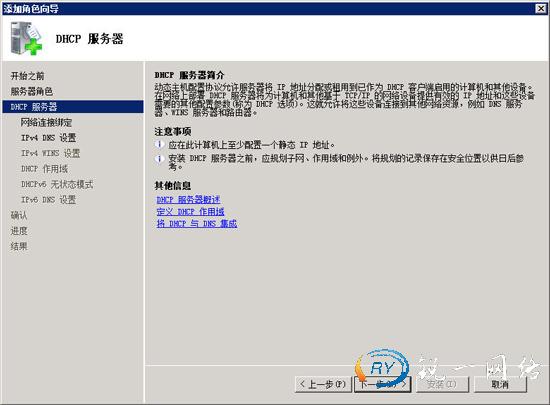Click the DHCP 服务器简介 heading
Image resolution: width=550 pixels, height=405 pixels.
189,75
